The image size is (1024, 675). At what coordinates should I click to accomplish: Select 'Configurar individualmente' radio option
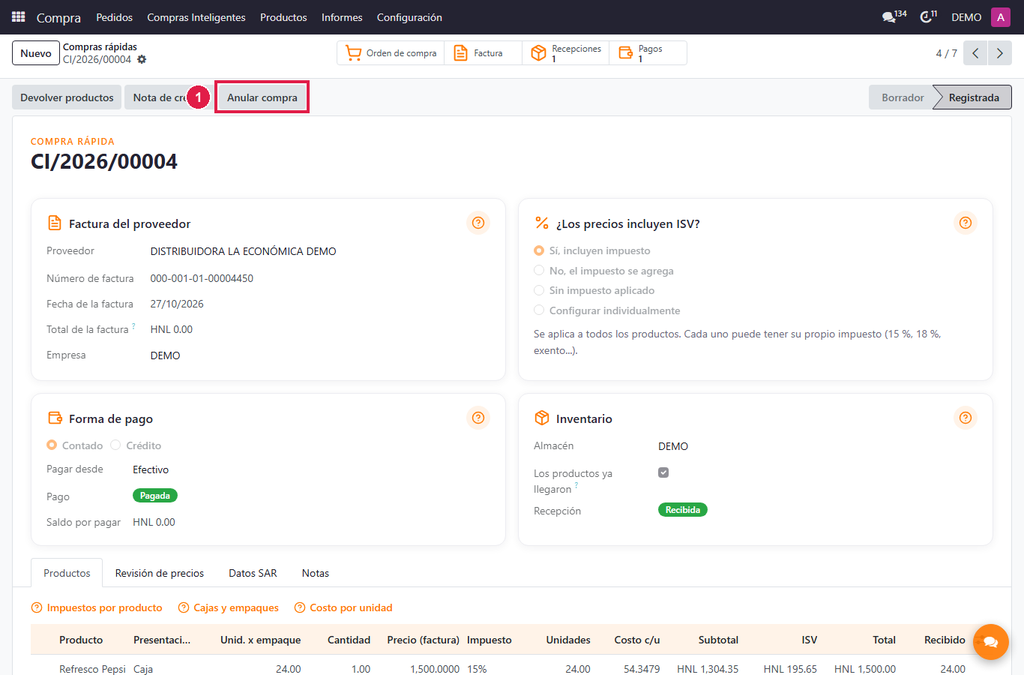(x=539, y=310)
